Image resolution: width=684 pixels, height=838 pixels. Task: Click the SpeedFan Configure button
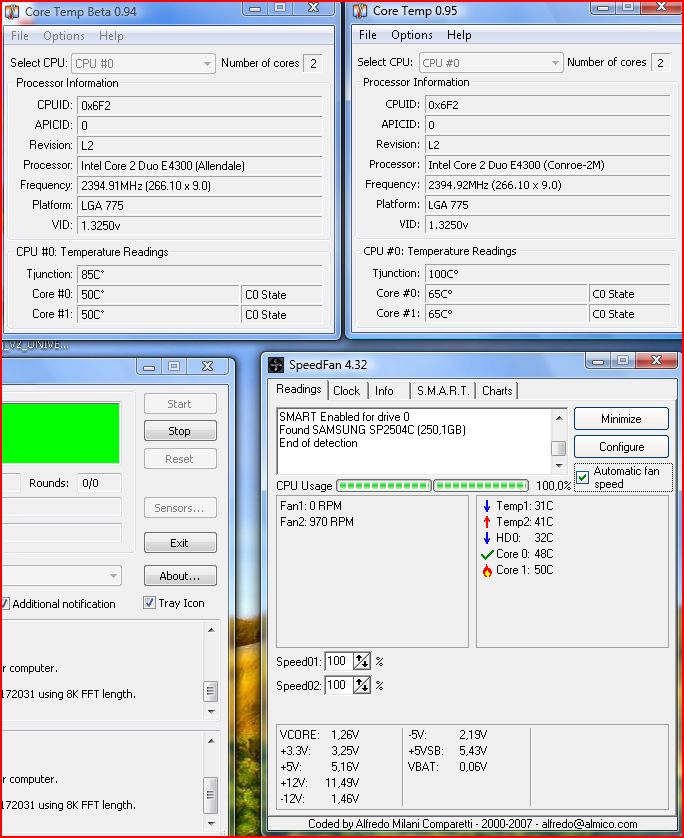621,446
